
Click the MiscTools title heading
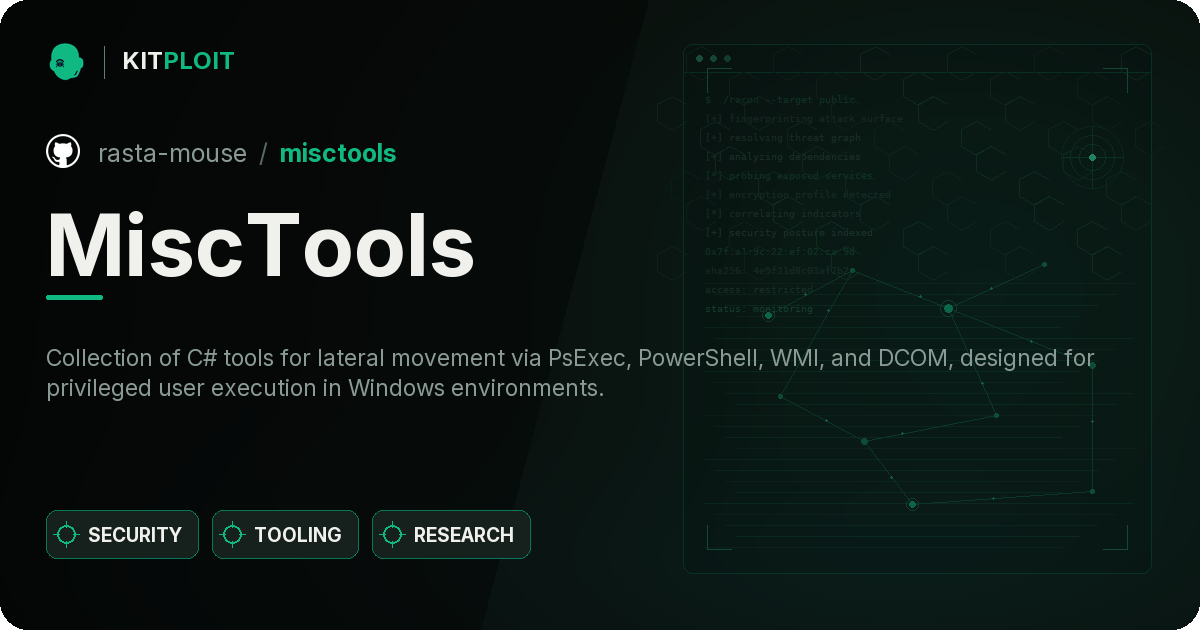[x=260, y=245]
